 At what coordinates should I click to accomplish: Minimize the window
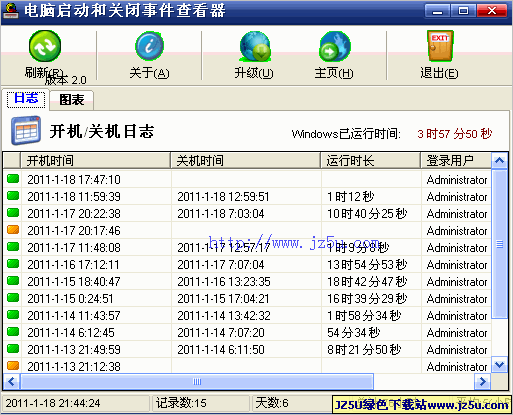coord(437,11)
